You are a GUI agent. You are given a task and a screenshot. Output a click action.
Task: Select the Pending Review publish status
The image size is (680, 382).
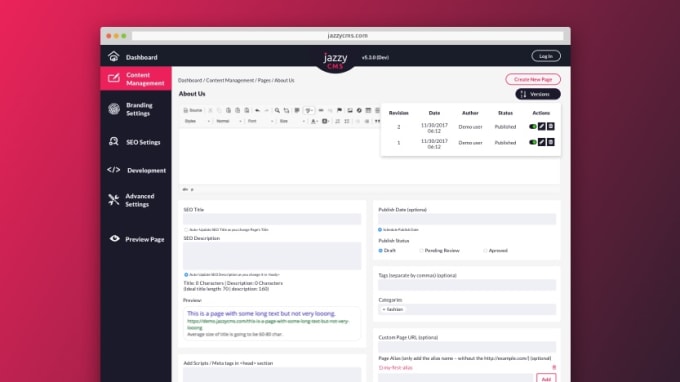pyautogui.click(x=421, y=251)
